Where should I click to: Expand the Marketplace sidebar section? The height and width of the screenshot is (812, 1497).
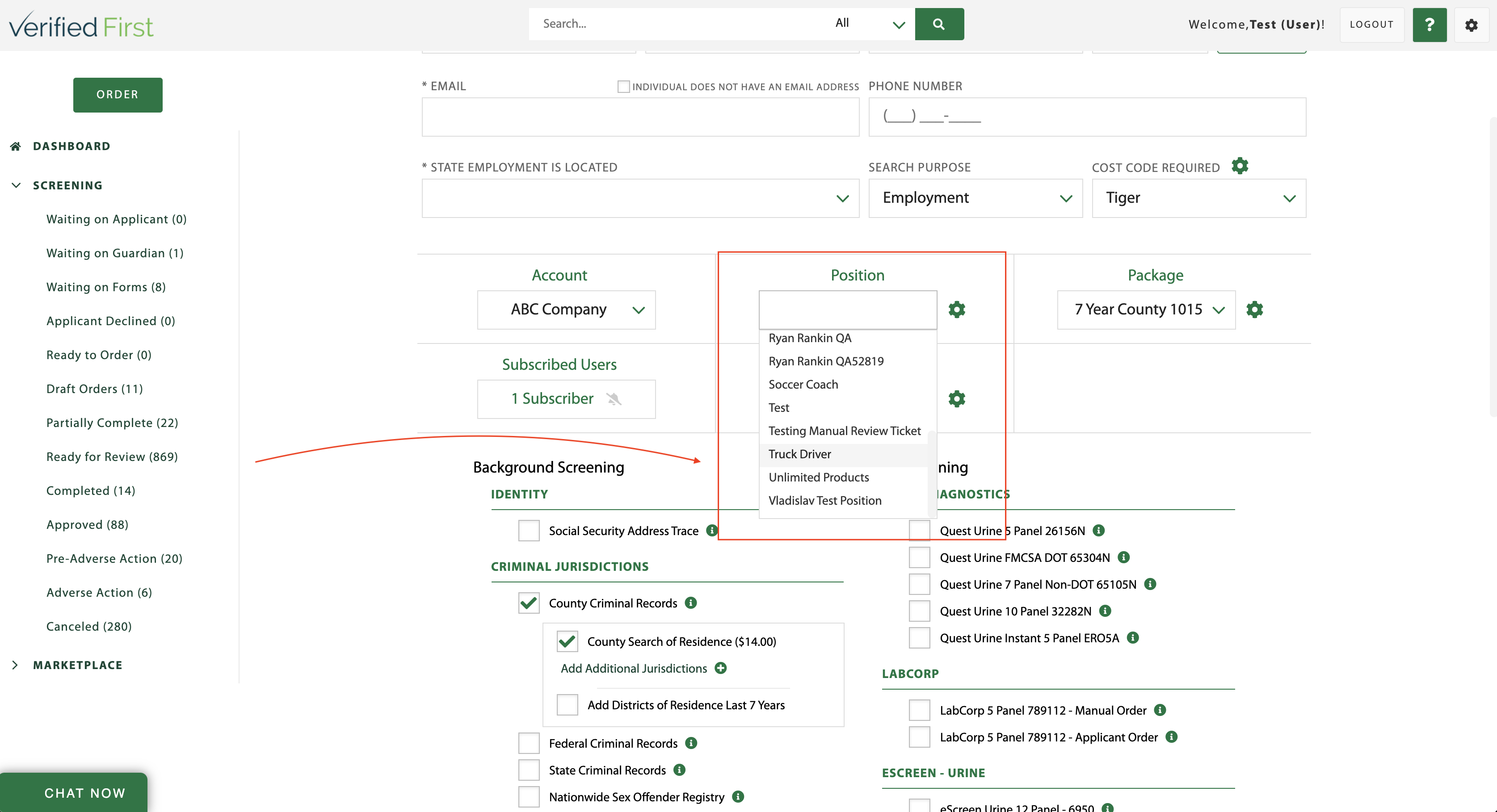[x=15, y=665]
